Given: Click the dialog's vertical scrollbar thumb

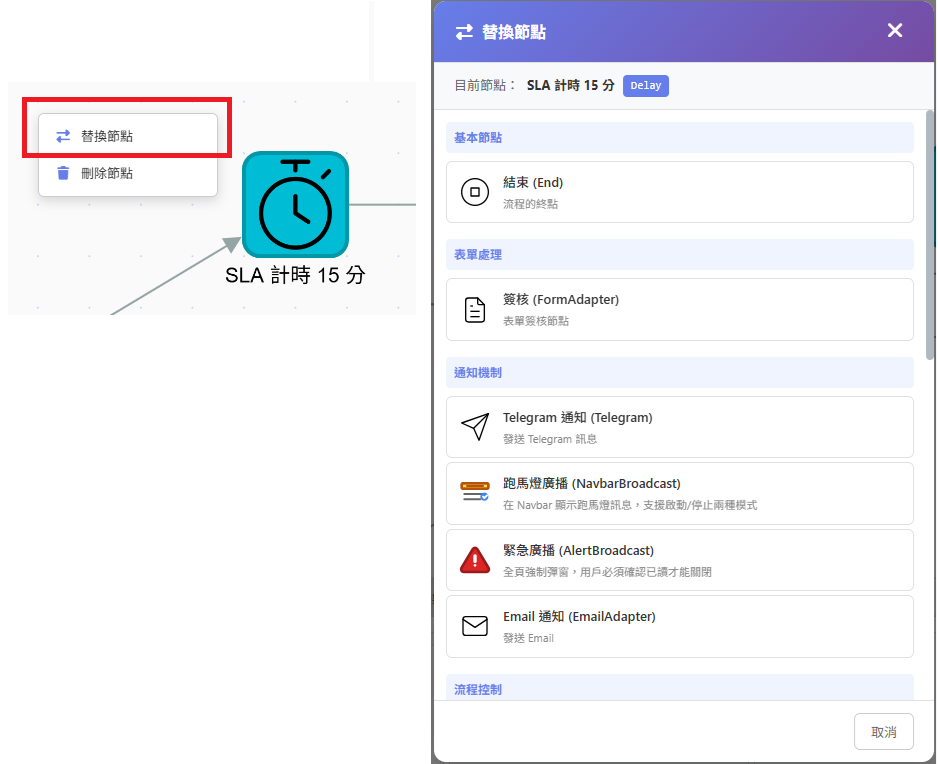Looking at the screenshot, I should [930, 235].
